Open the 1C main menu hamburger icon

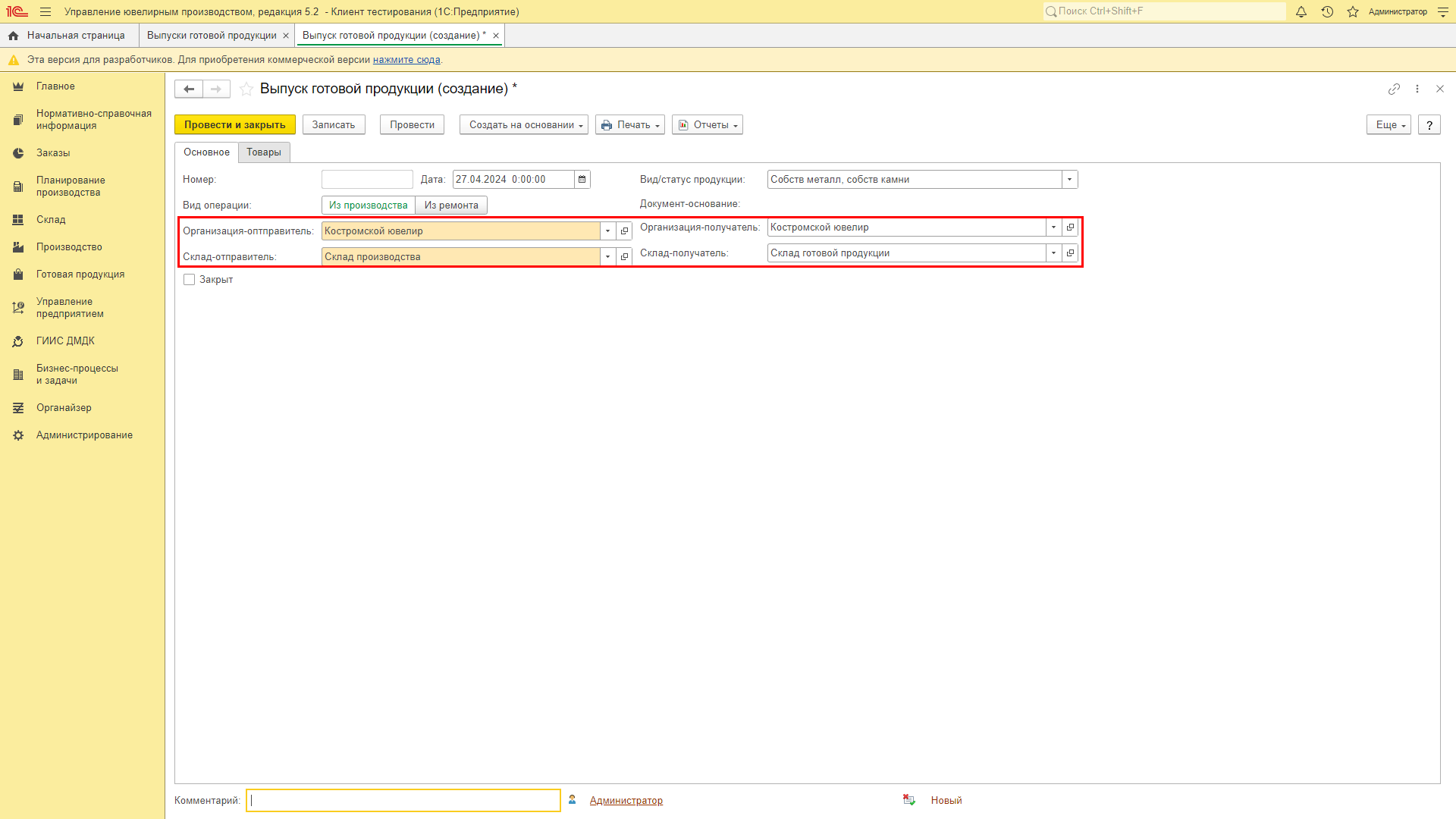point(45,11)
